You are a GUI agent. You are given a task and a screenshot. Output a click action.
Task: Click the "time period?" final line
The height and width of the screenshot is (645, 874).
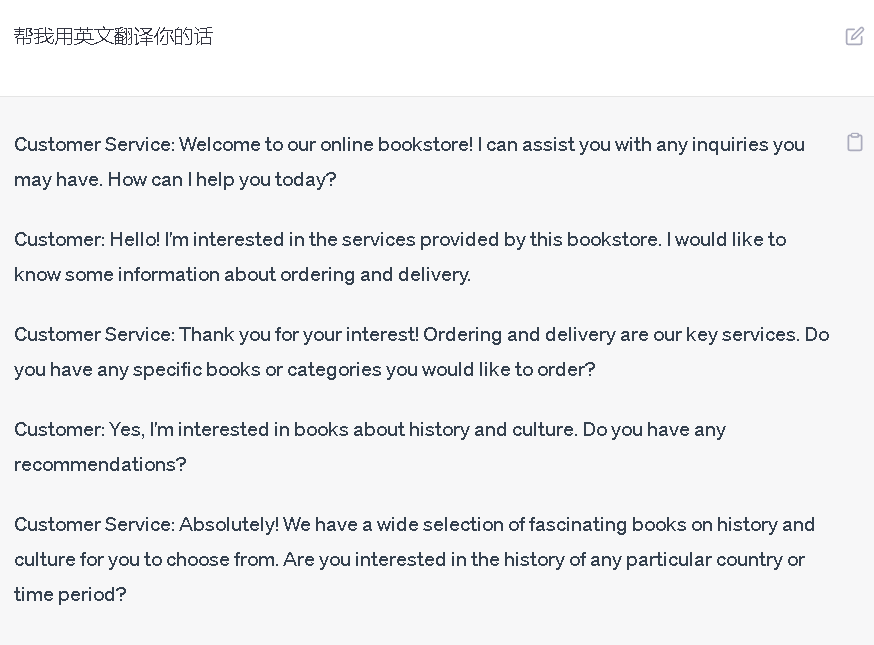[70, 595]
